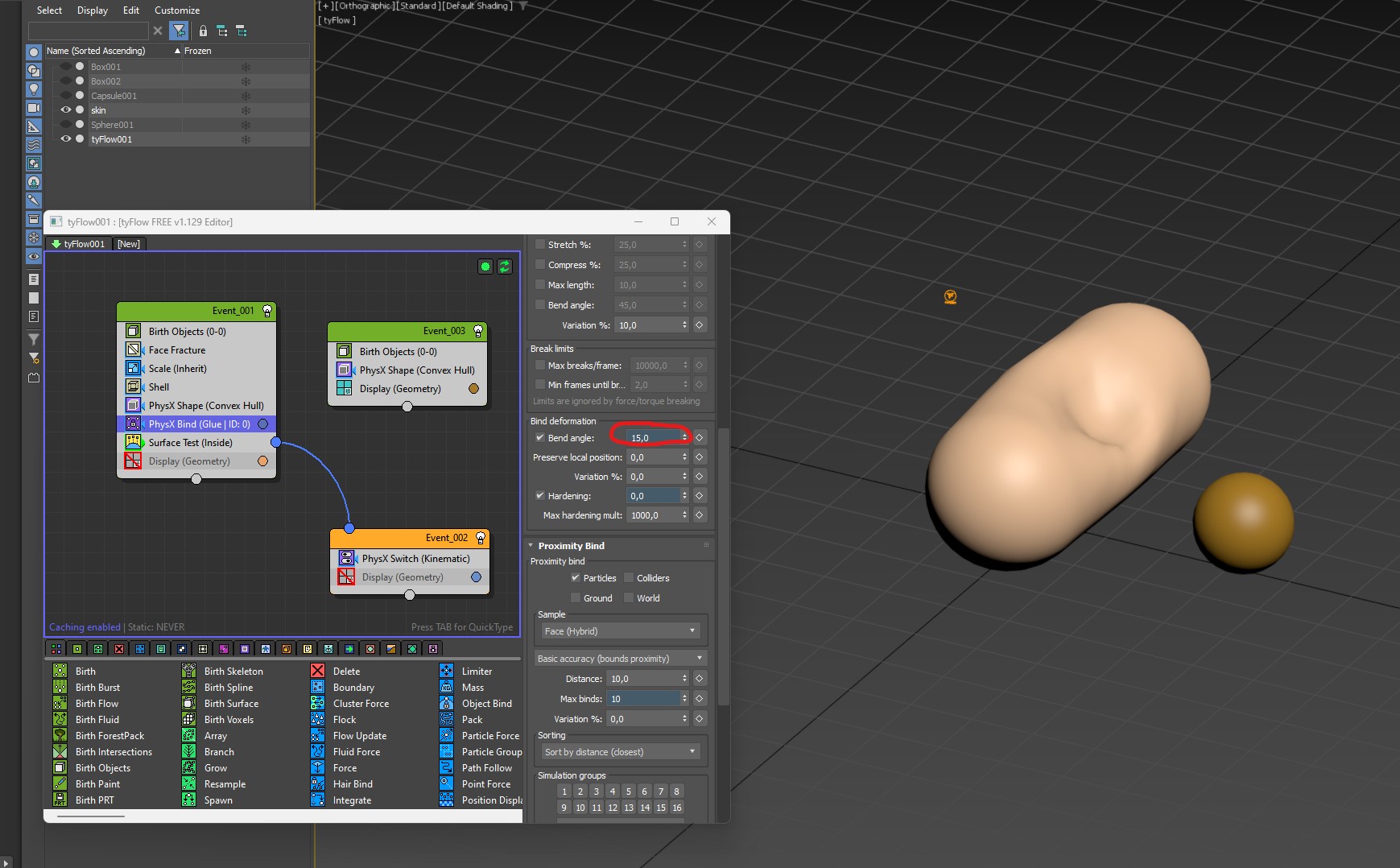This screenshot has width=1400, height=868.
Task: Click the Fluid Force operator in the depot
Action: [x=356, y=752]
